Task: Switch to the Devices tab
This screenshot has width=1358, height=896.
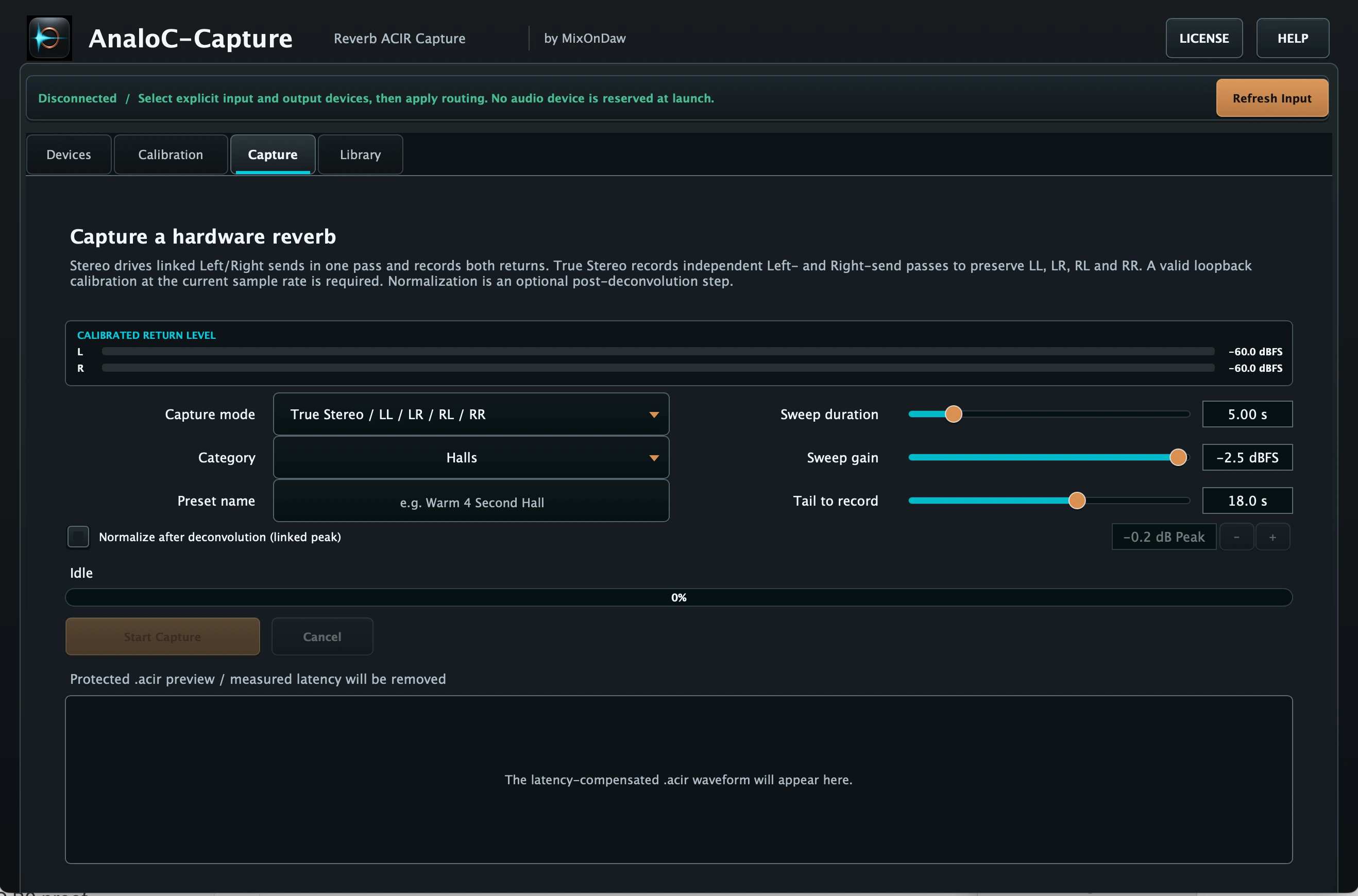Action: (x=69, y=154)
